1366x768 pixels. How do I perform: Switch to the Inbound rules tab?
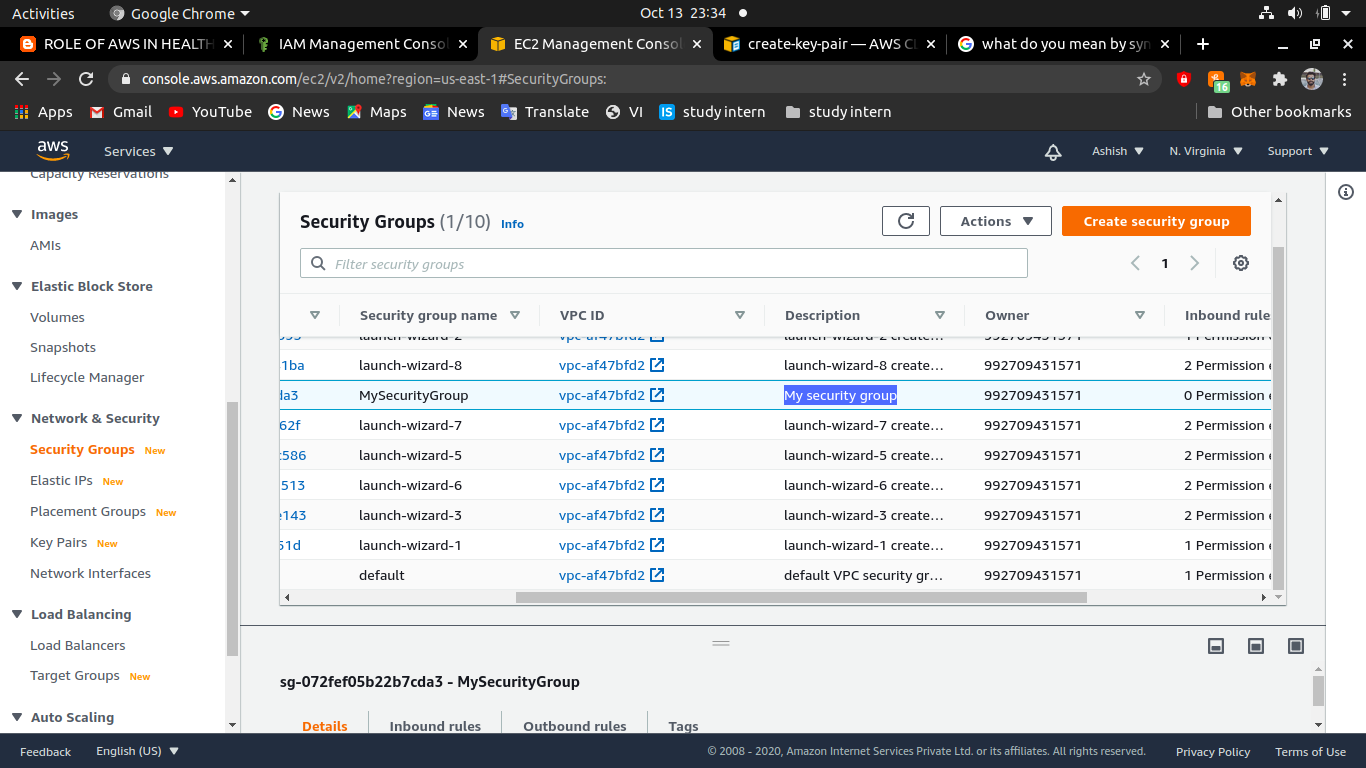tap(435, 726)
